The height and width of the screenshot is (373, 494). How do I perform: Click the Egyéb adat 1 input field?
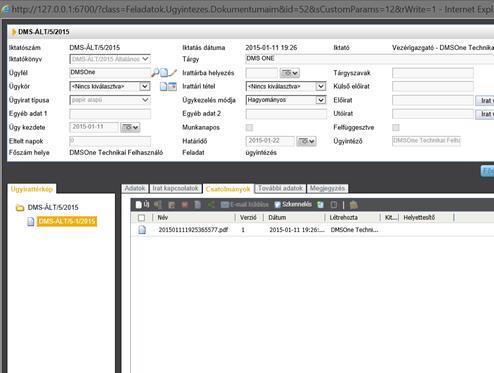(110, 114)
